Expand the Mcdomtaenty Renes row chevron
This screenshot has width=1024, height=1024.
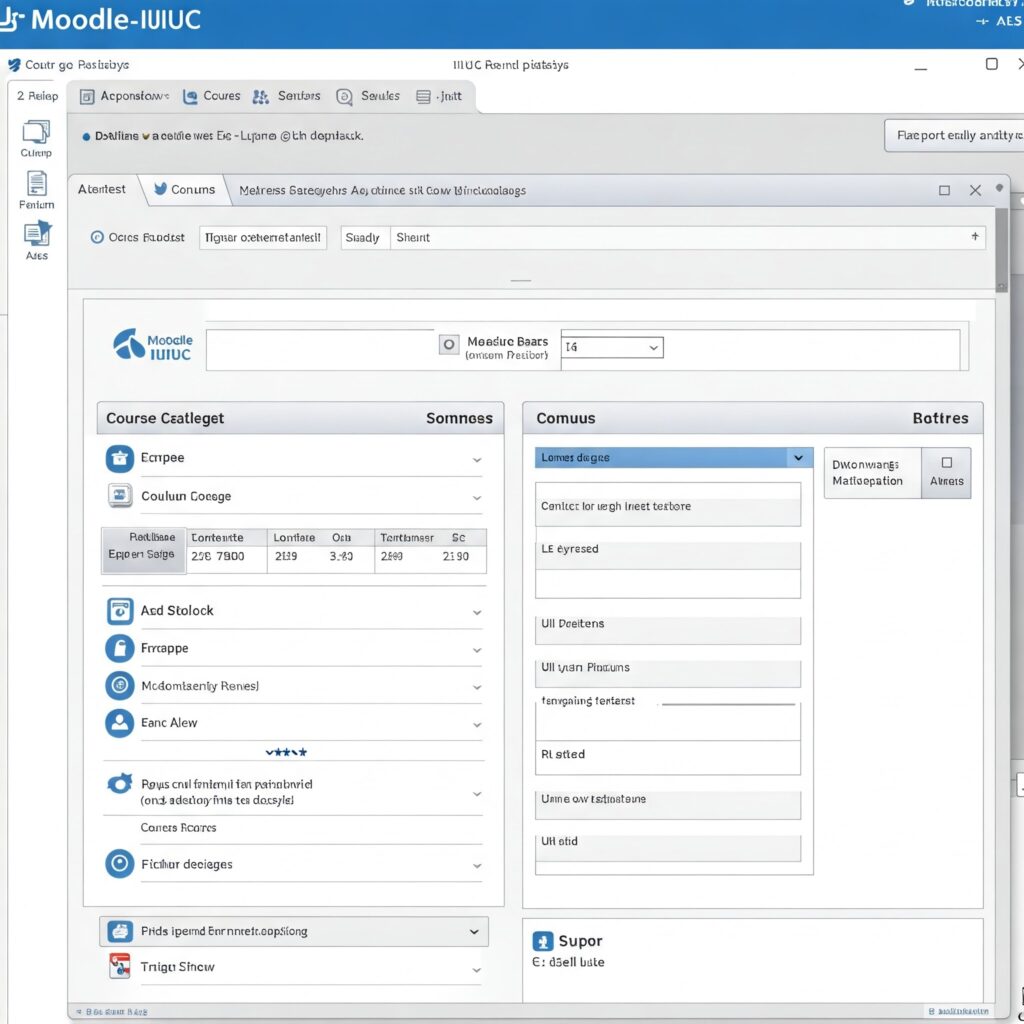[477, 688]
